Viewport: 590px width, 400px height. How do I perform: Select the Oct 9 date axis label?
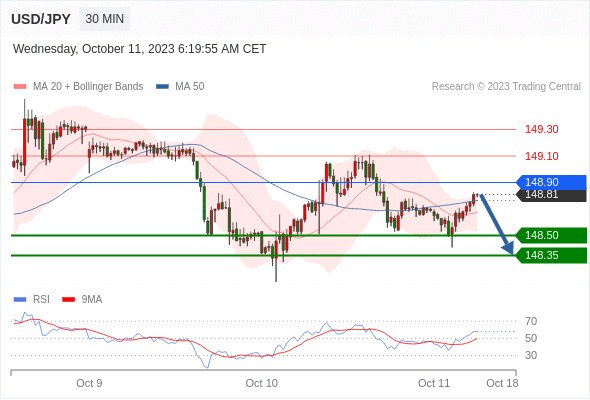pyautogui.click(x=89, y=383)
